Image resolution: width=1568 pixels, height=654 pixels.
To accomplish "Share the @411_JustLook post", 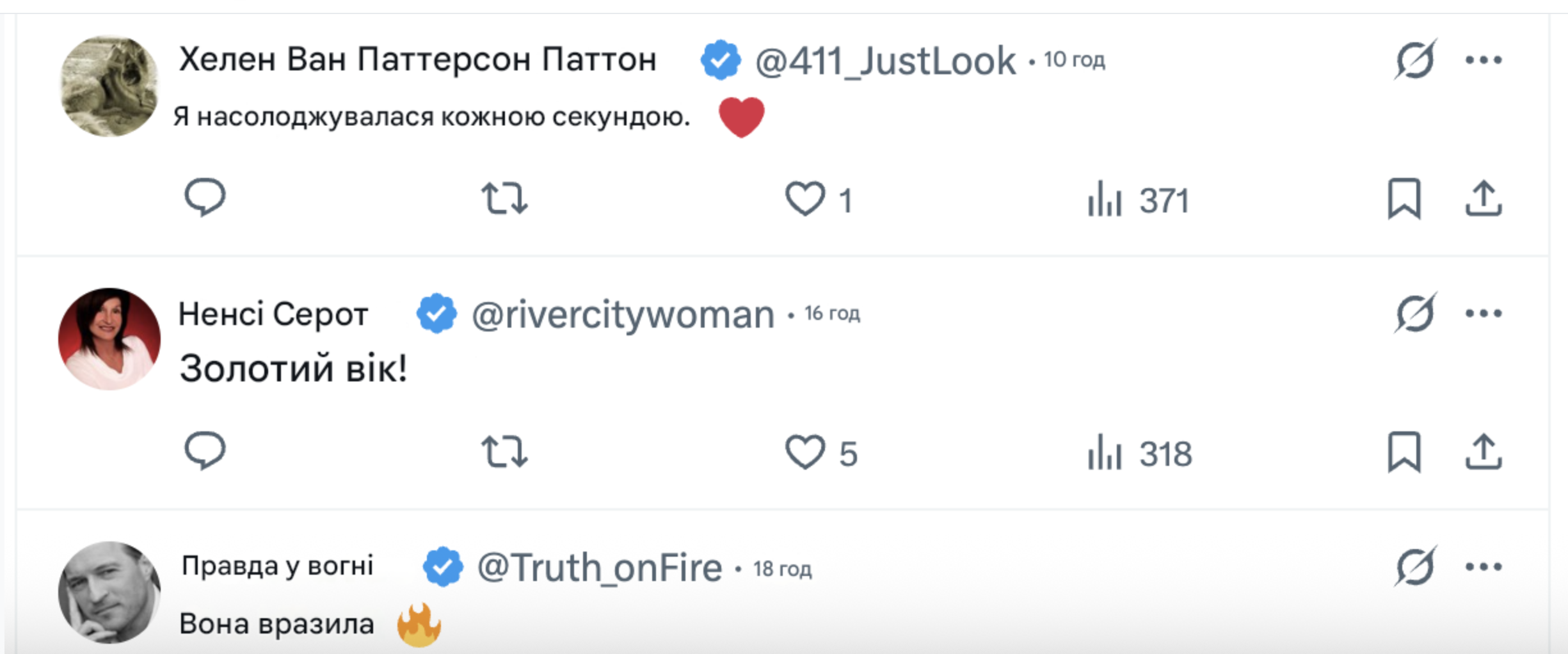I will (x=1483, y=198).
